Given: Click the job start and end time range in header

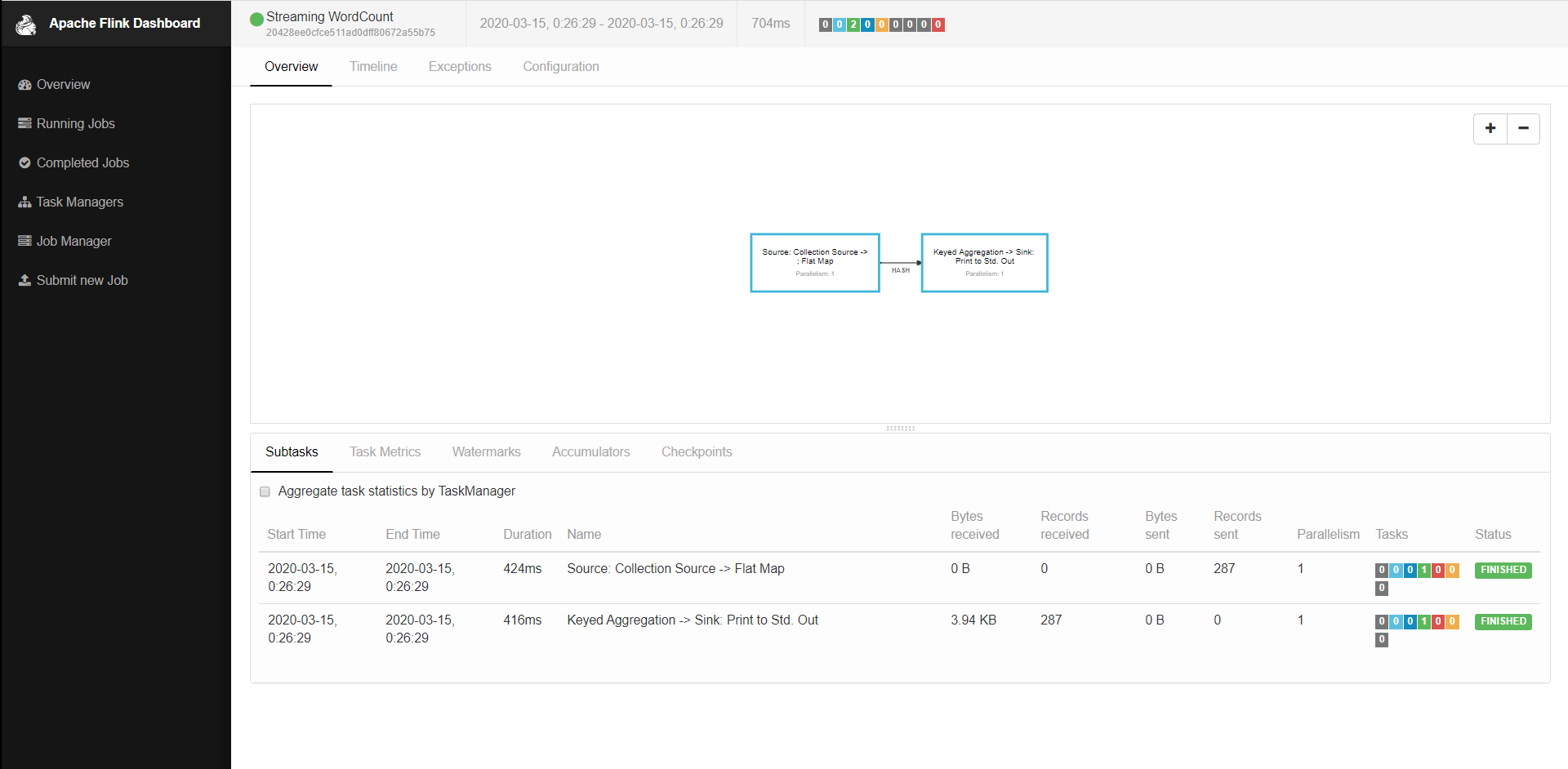Looking at the screenshot, I should [x=601, y=24].
